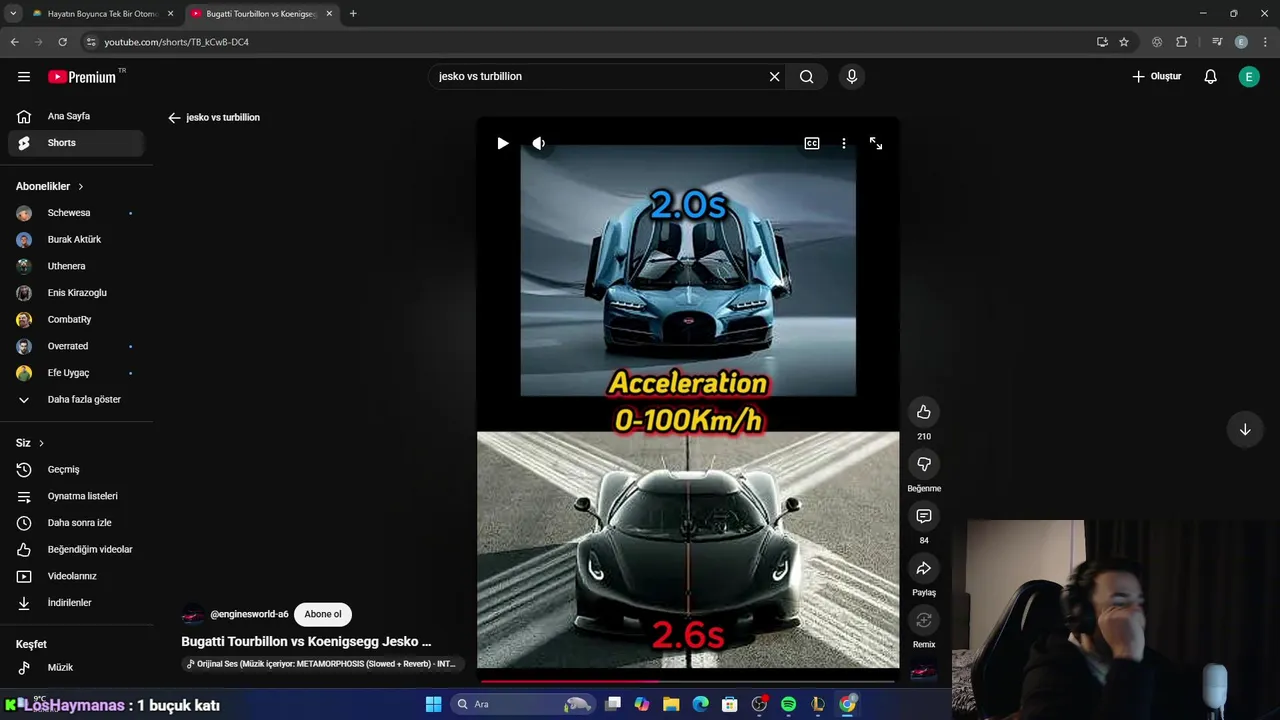Open Burak Aktürk subscription channel
Image resolution: width=1280 pixels, height=720 pixels.
coord(77,240)
